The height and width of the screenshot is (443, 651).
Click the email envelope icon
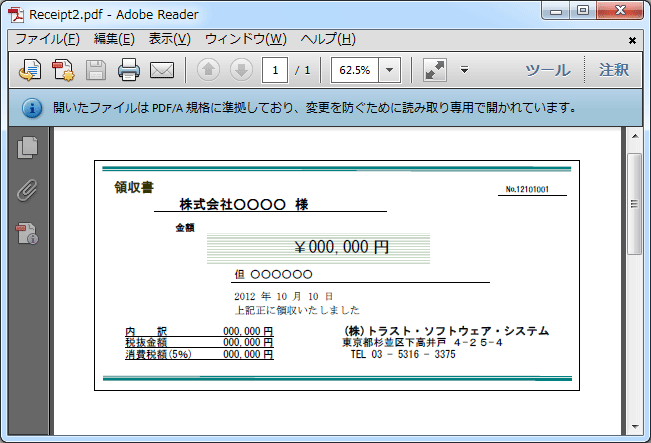162,70
